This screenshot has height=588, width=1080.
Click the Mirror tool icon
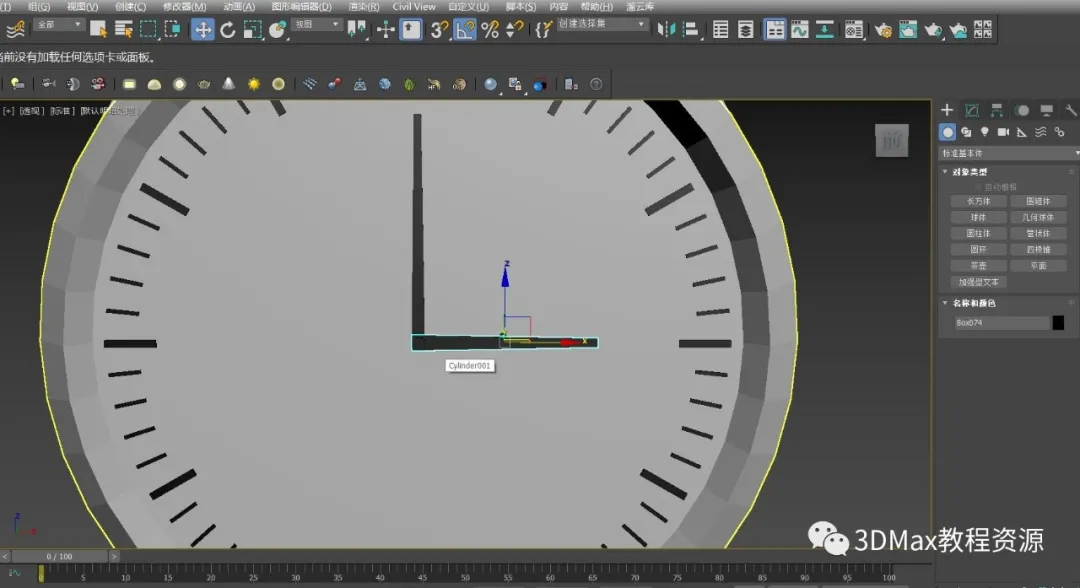[x=665, y=30]
